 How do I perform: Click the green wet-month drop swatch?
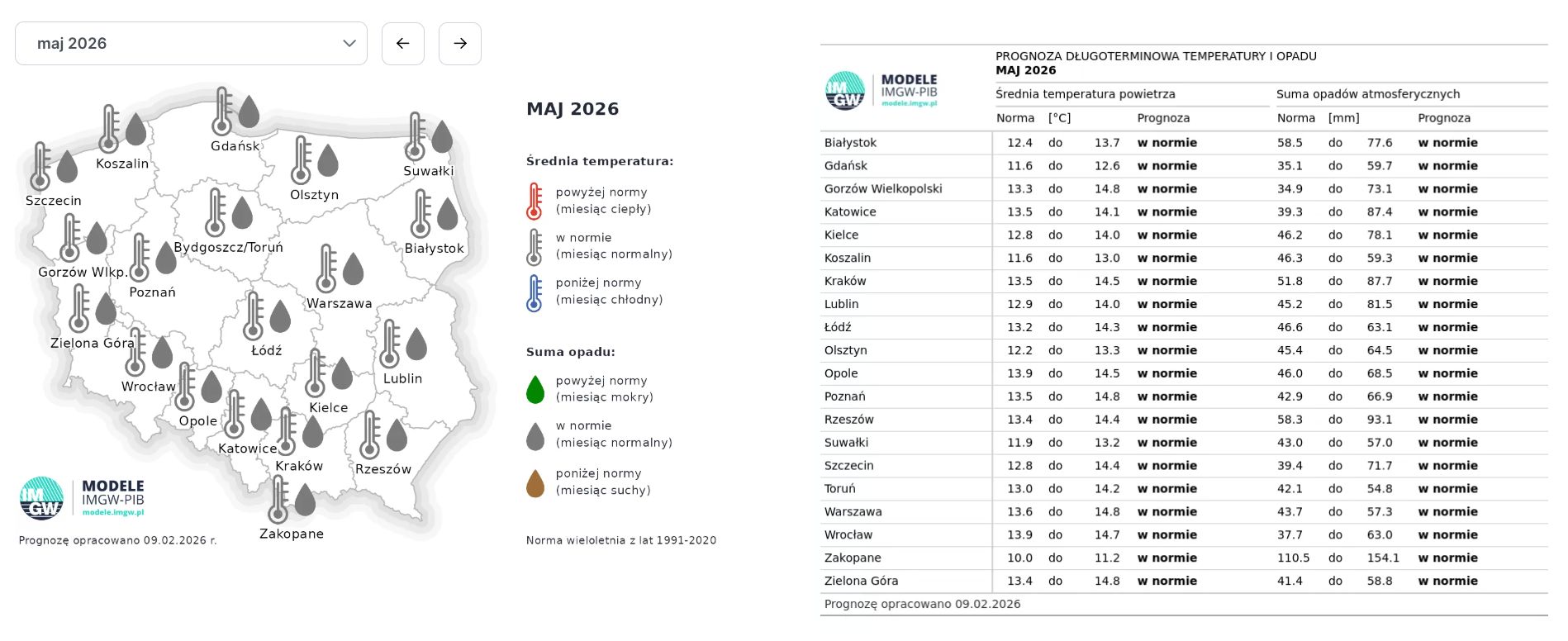coord(535,389)
